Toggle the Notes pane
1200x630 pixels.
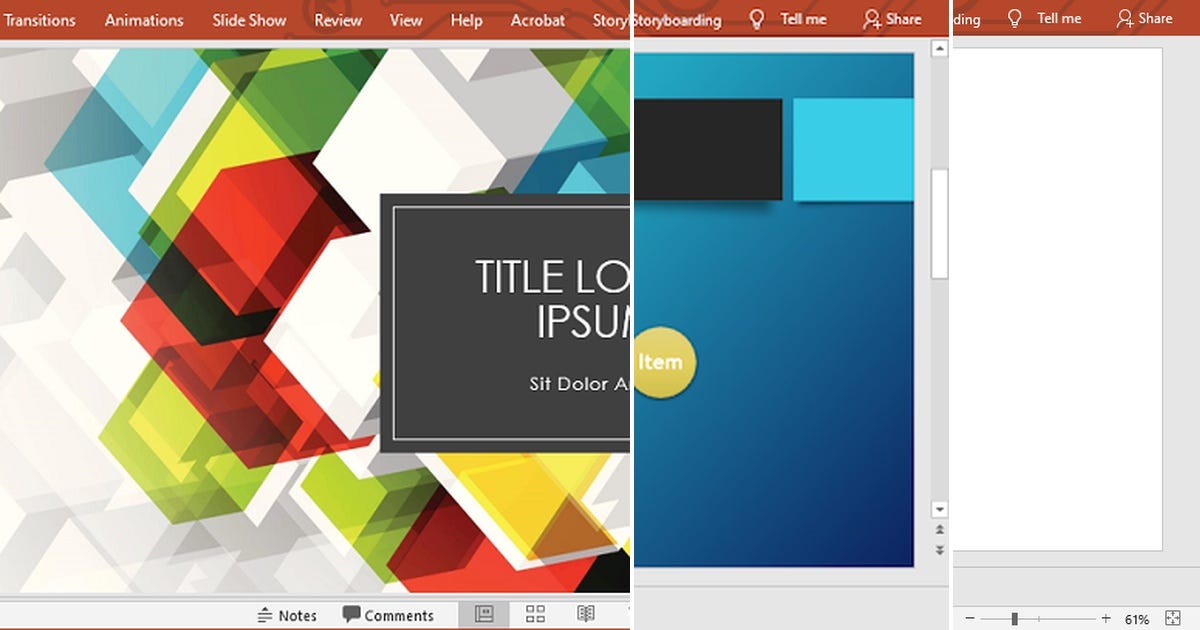[x=287, y=615]
